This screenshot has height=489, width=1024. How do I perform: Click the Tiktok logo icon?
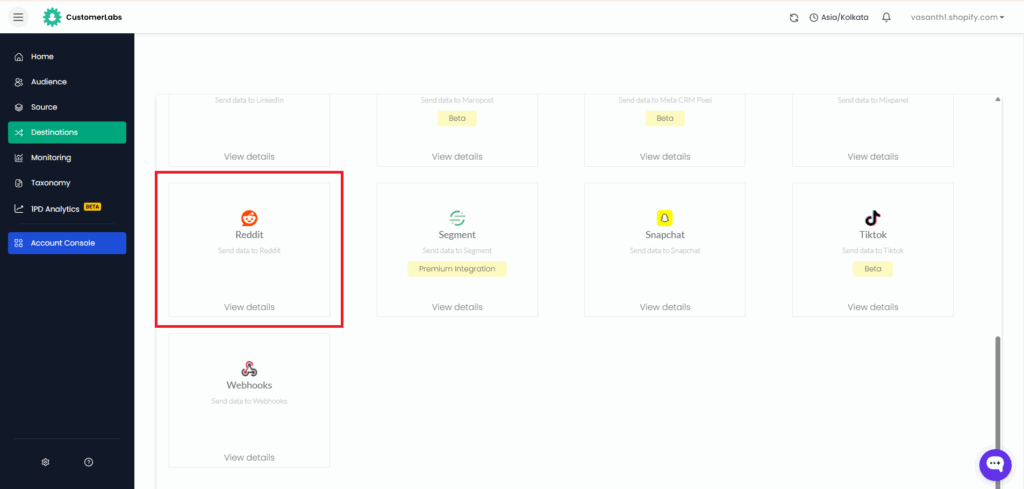point(872,218)
